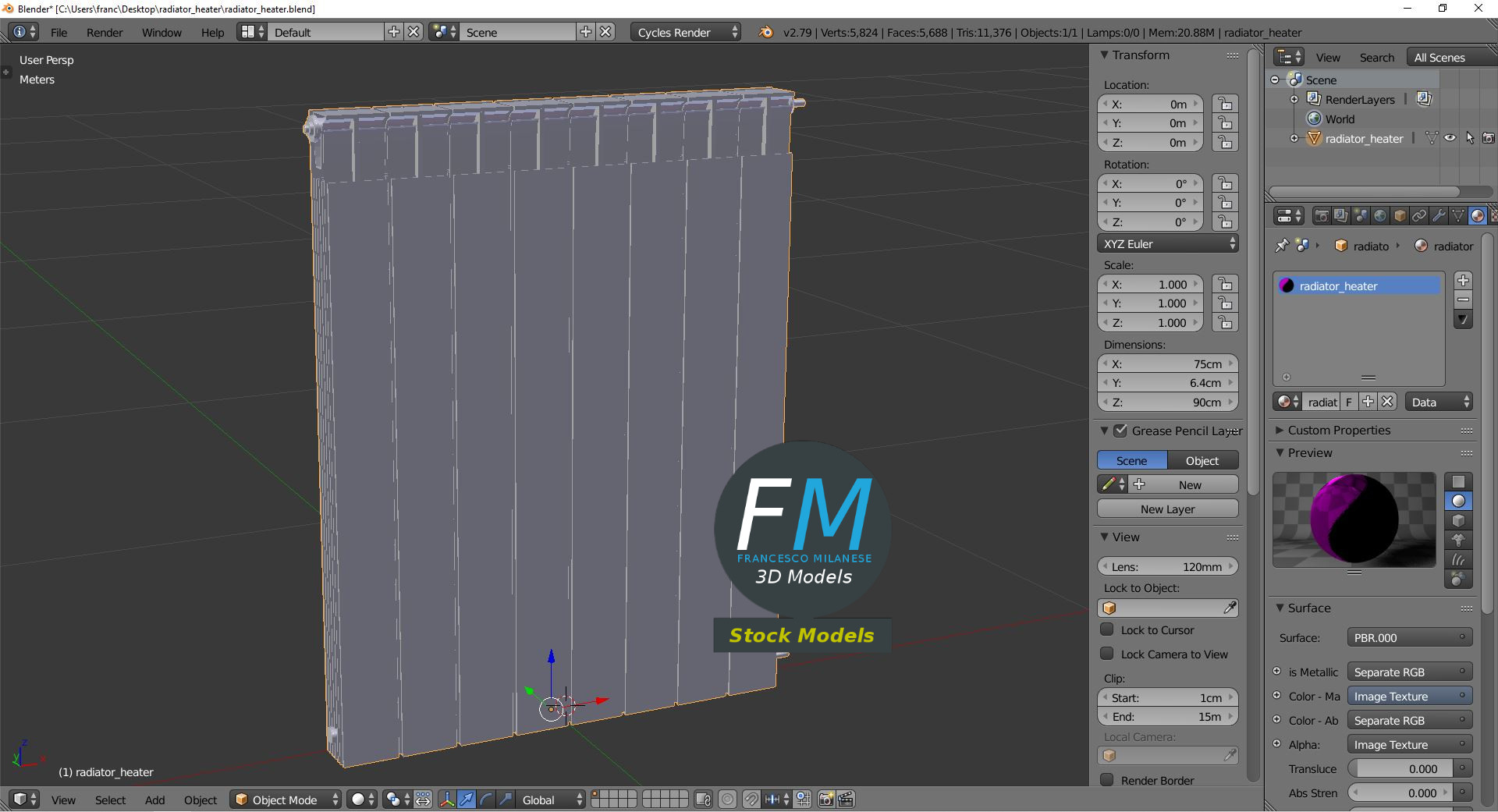Open the File menu
Screen dimensions: 1498x812
pos(59,32)
